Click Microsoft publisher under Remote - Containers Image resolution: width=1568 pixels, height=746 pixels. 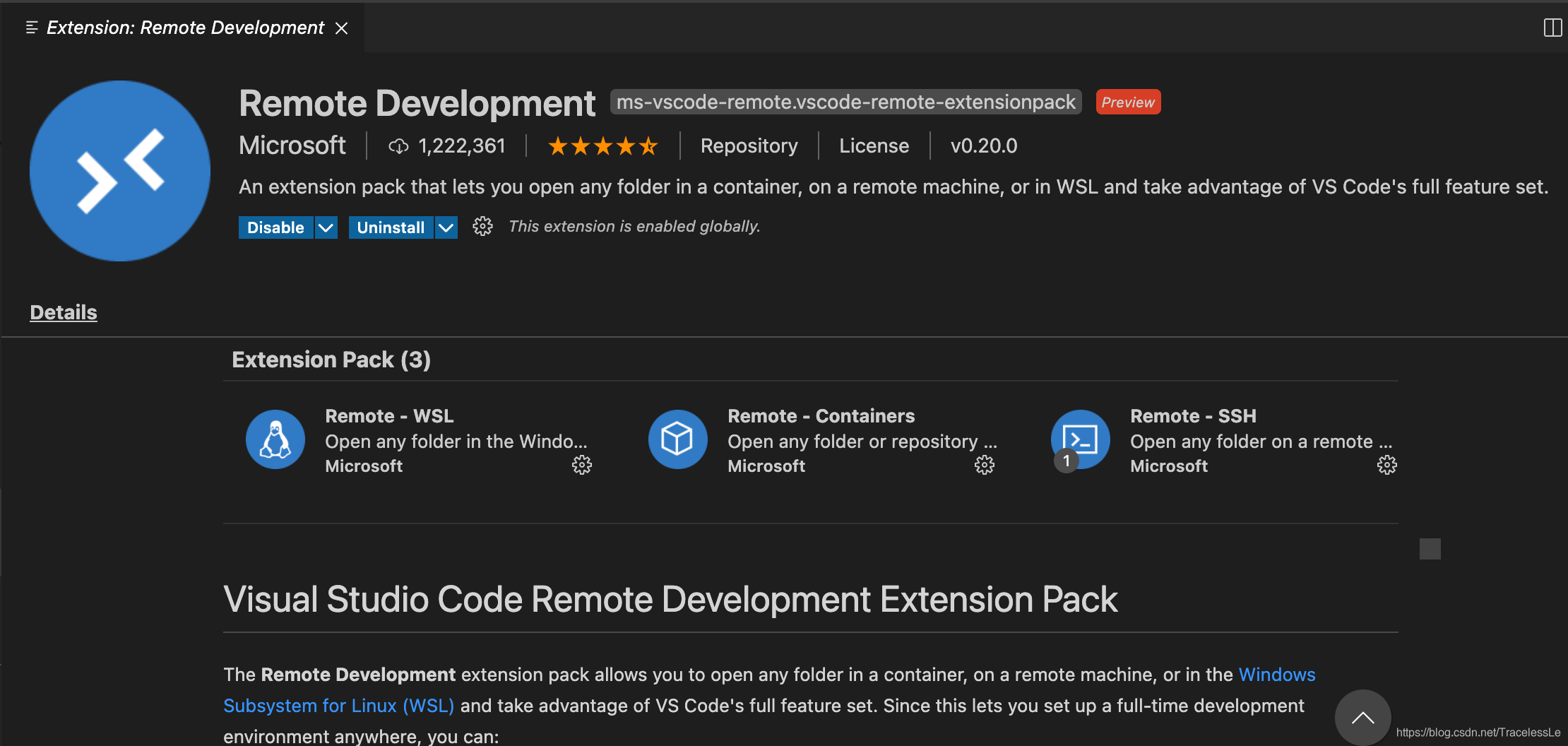pos(766,466)
